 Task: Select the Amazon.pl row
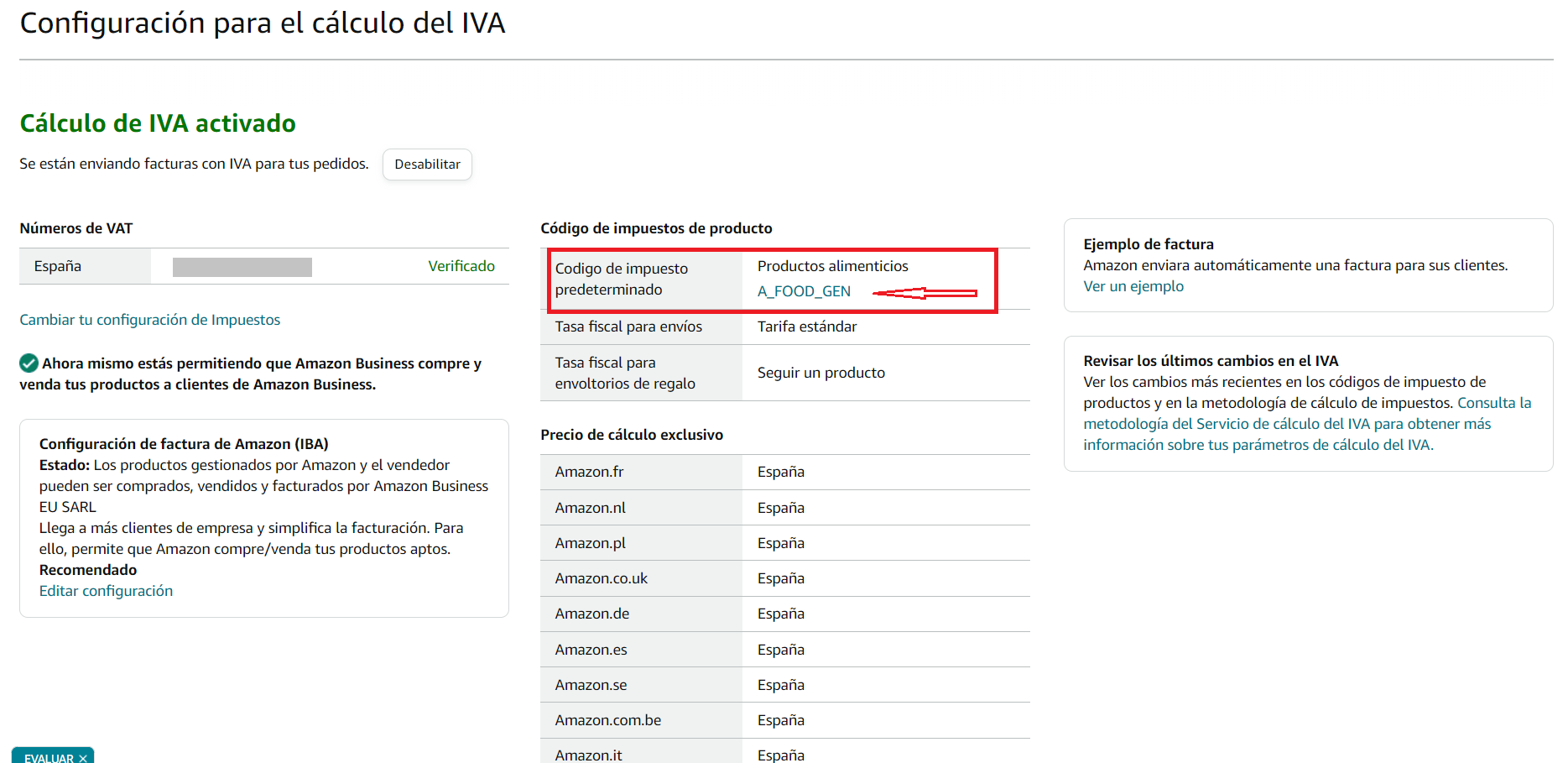pos(785,543)
